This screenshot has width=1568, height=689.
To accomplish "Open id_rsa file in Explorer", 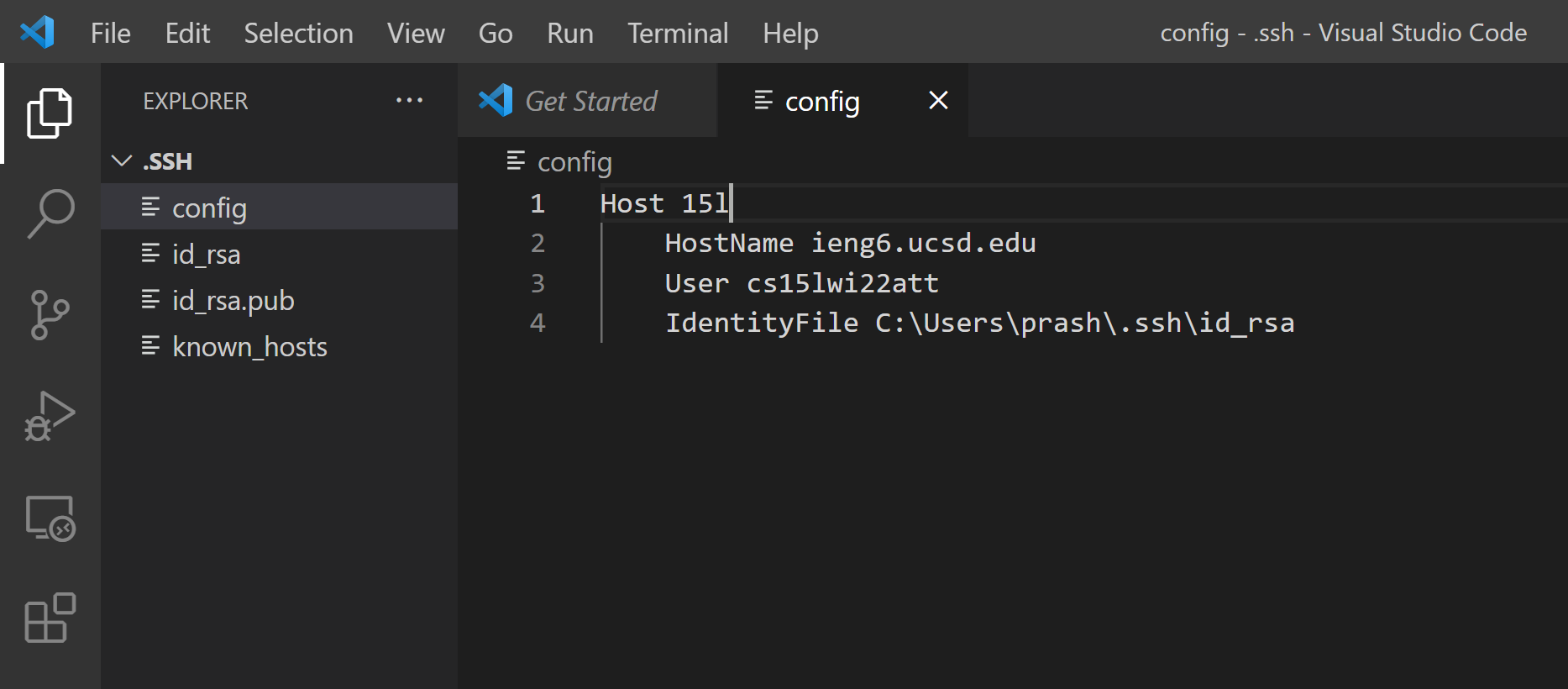I will [x=279, y=254].
